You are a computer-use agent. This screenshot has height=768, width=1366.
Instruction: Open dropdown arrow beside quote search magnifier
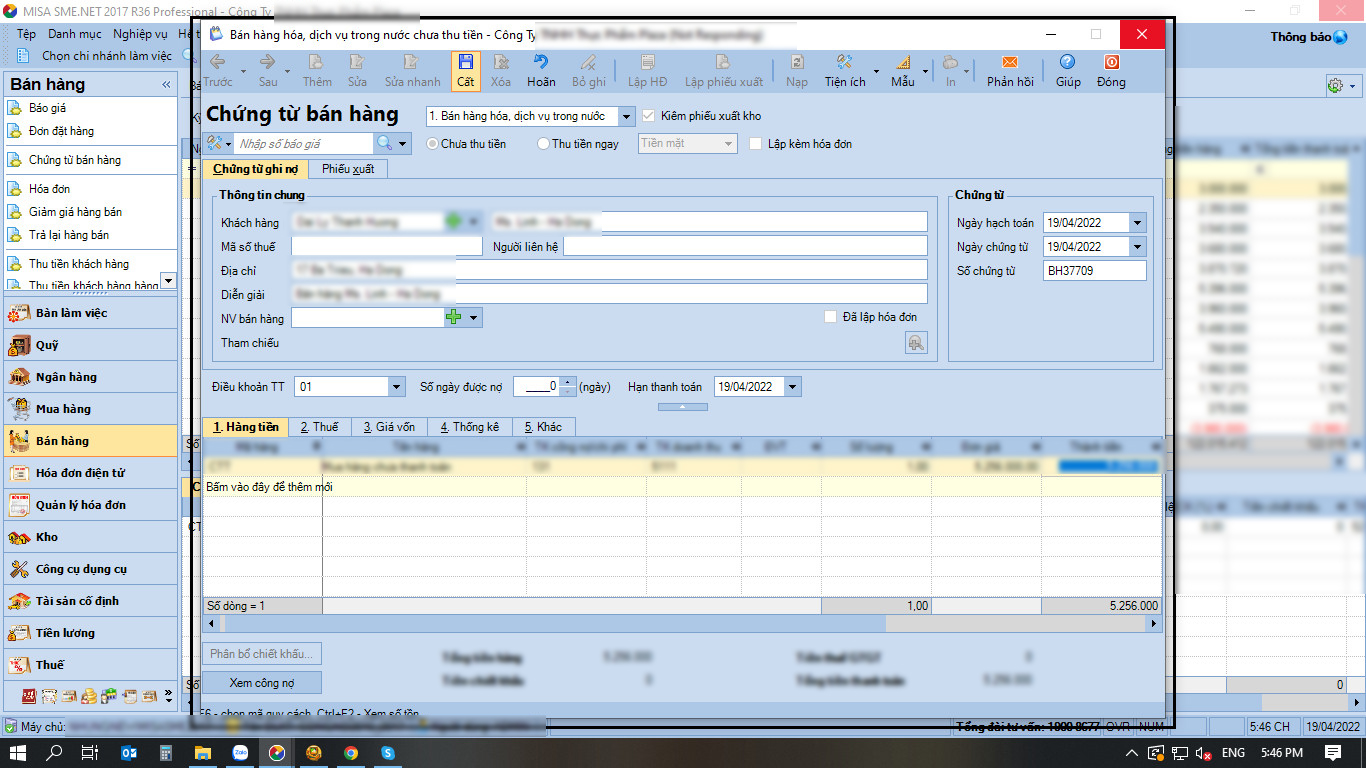click(403, 144)
